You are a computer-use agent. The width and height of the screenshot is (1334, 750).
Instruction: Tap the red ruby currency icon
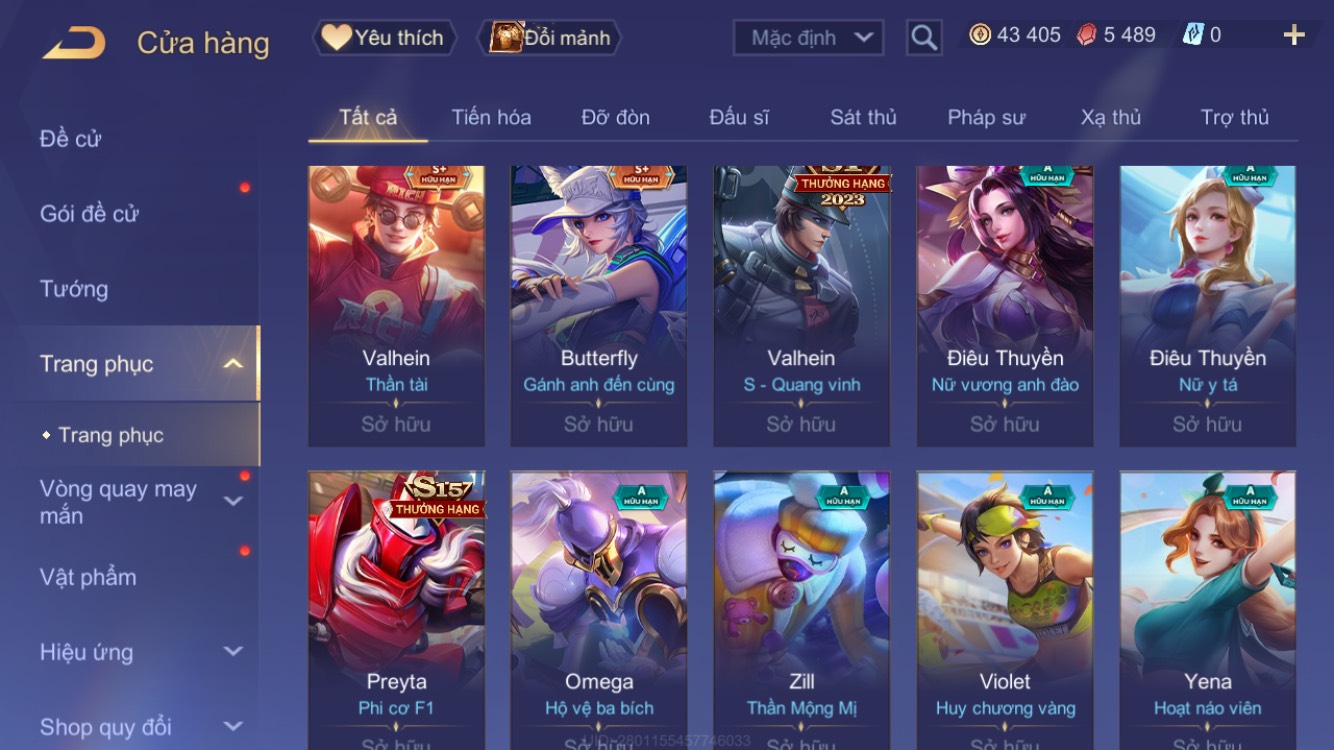point(1087,35)
